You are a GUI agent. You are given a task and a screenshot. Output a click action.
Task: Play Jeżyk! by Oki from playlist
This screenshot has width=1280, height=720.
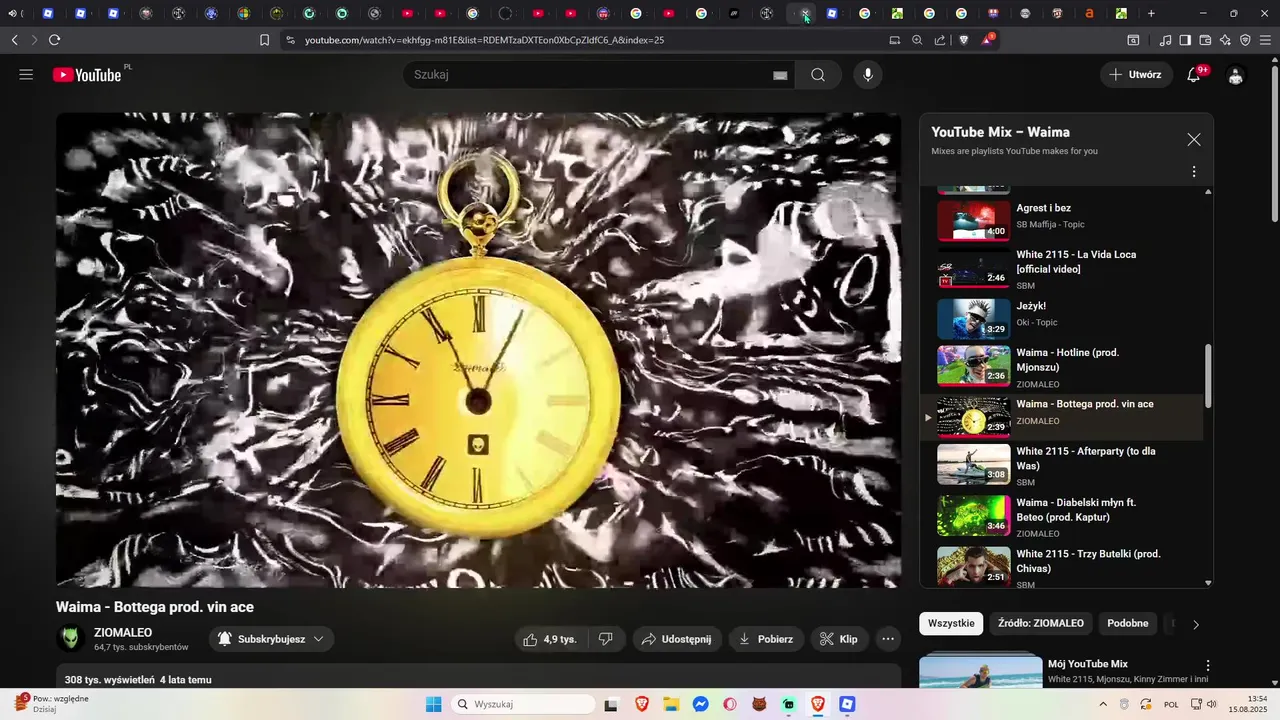pos(1062,317)
